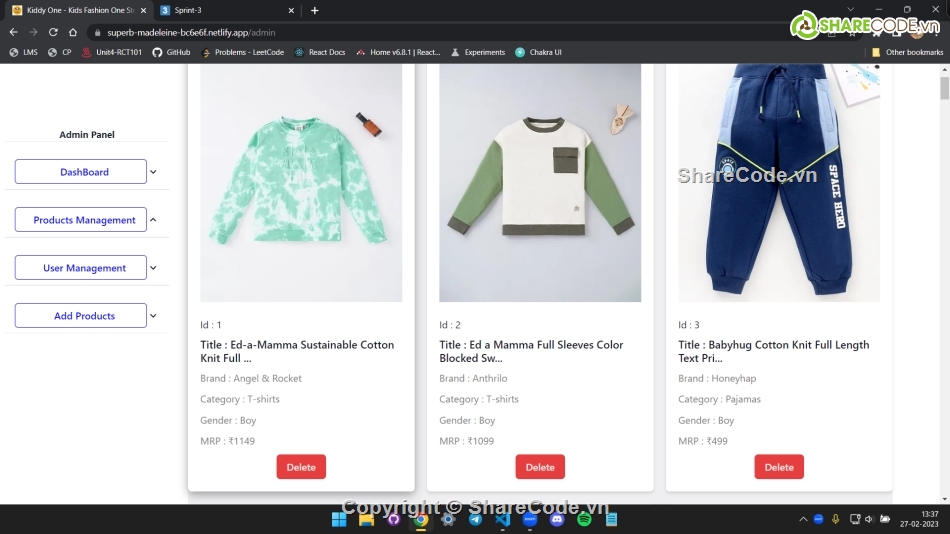The height and width of the screenshot is (534, 950).
Task: Click the green tie-dye shirt image
Action: pyautogui.click(x=301, y=183)
